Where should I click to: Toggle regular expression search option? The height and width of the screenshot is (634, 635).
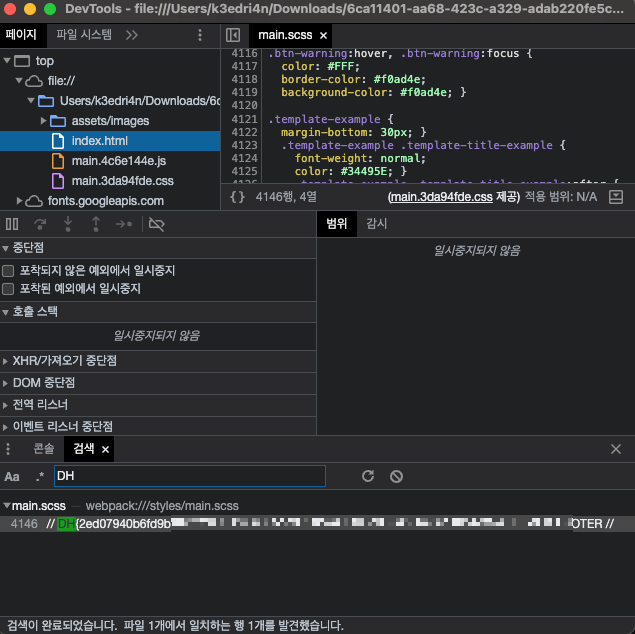pyautogui.click(x=39, y=477)
